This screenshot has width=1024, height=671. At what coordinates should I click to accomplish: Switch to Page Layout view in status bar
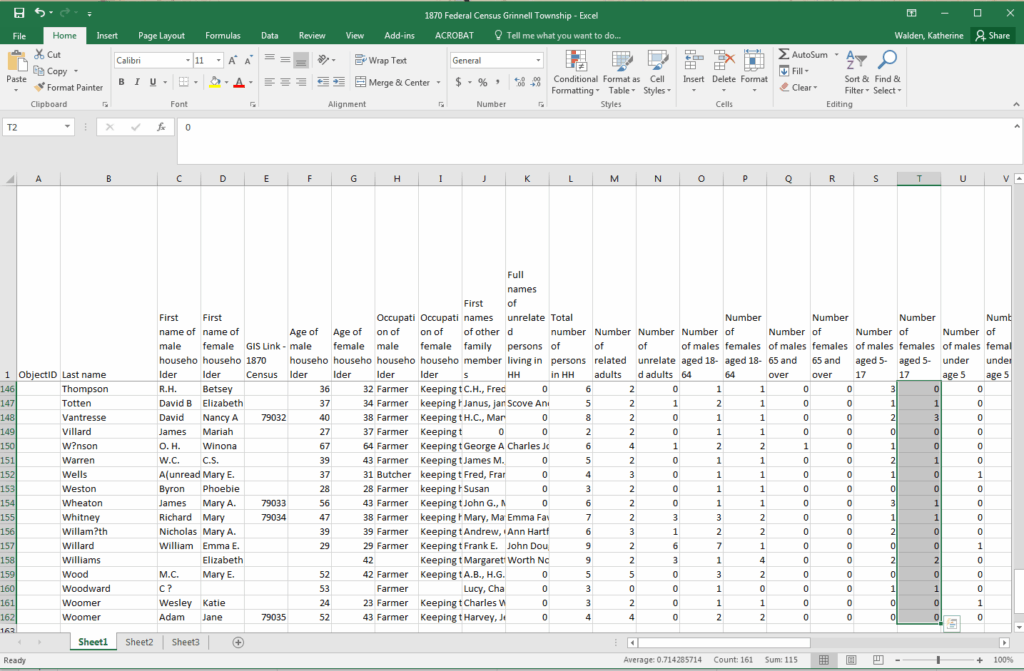[x=851, y=660]
